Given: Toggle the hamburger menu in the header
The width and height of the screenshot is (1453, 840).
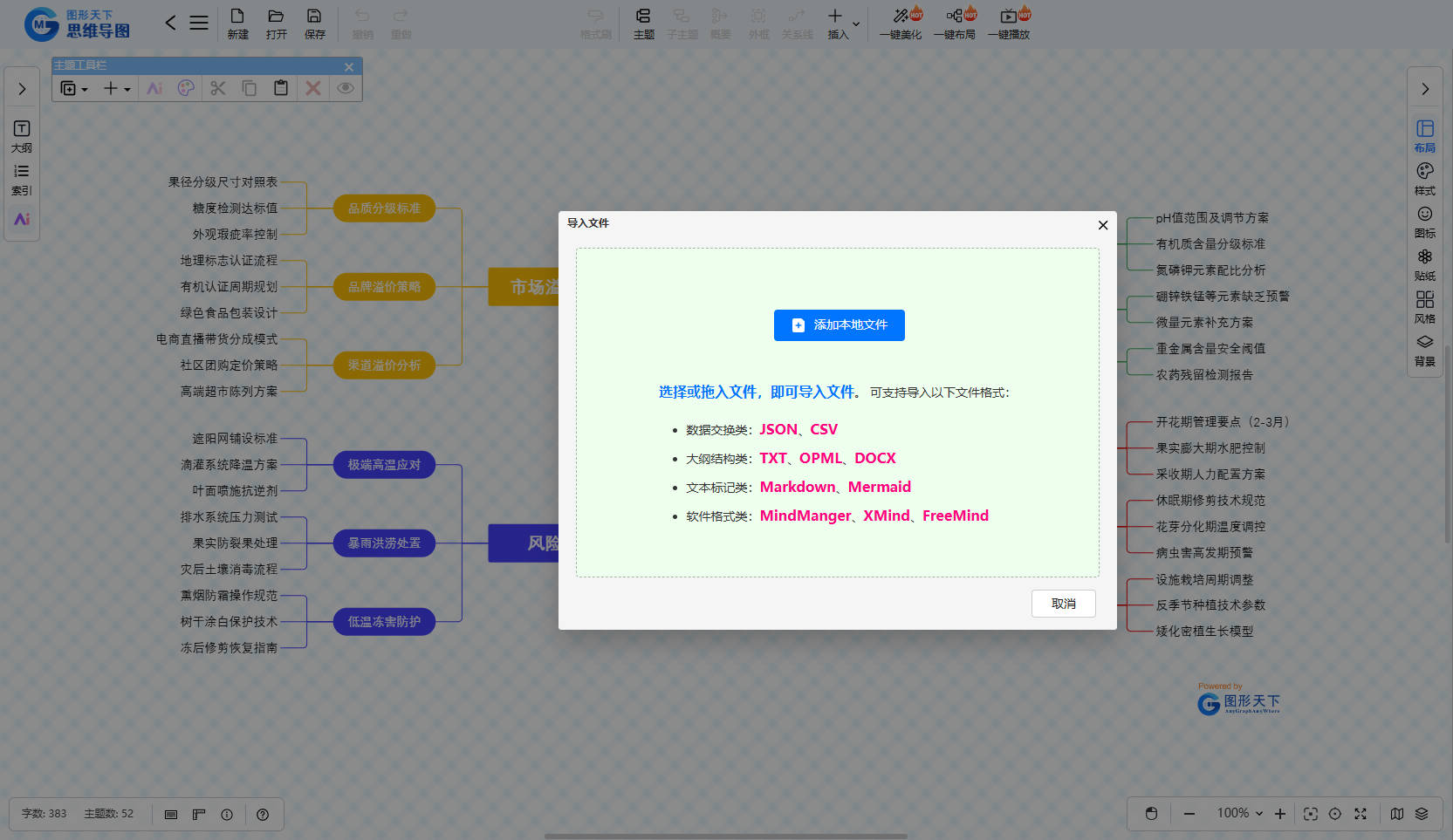Looking at the screenshot, I should click(x=199, y=24).
